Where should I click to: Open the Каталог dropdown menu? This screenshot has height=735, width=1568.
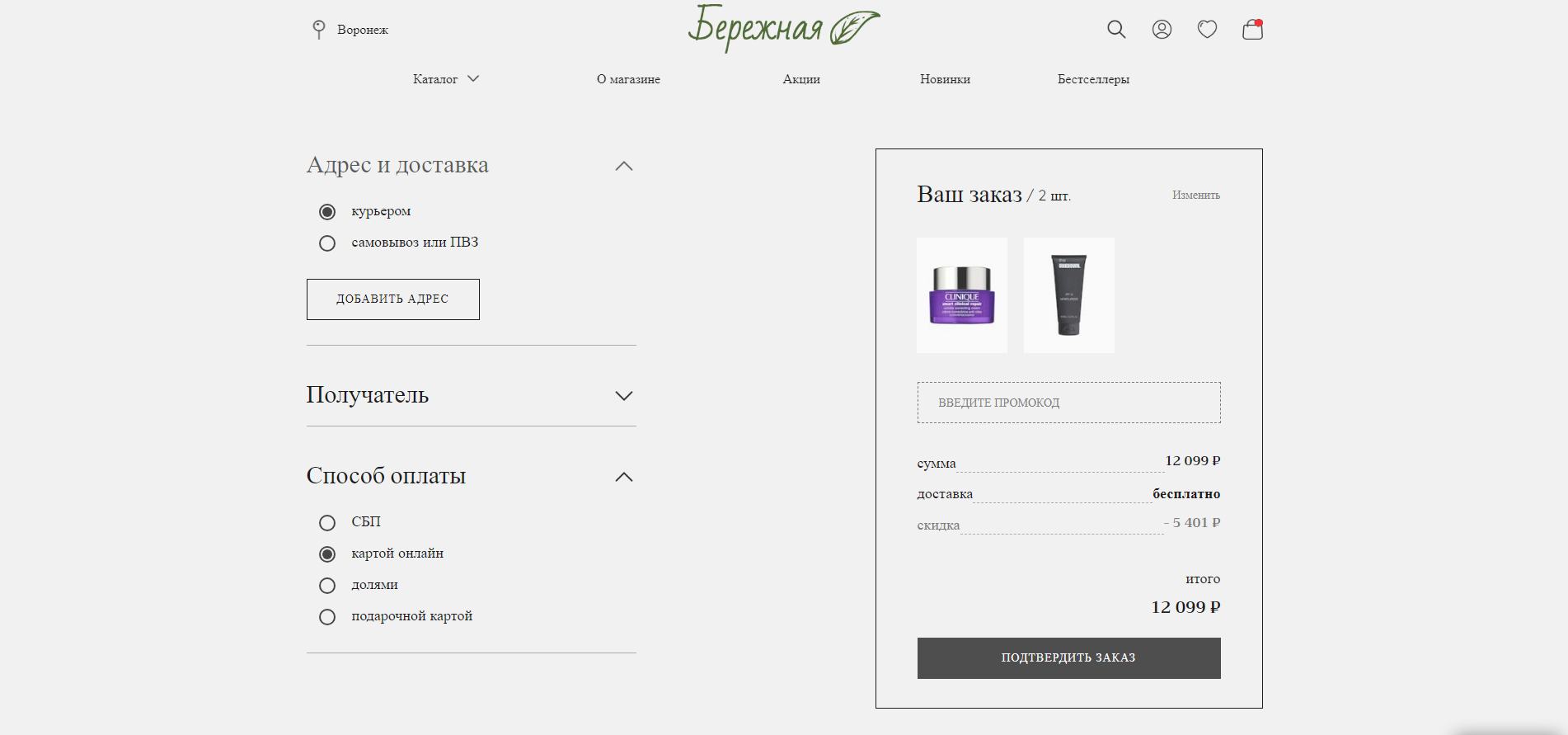446,79
